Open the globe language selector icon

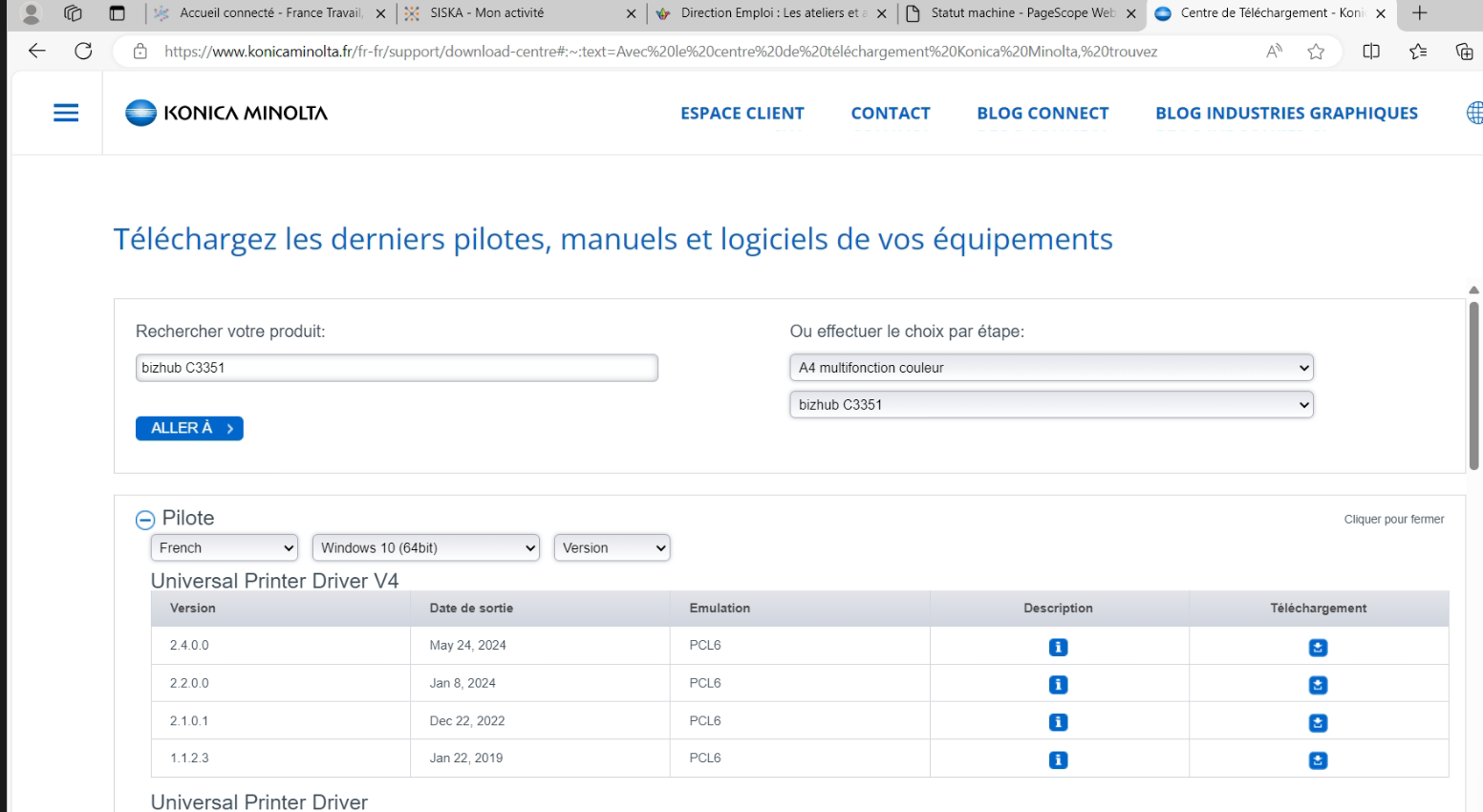pos(1474,113)
